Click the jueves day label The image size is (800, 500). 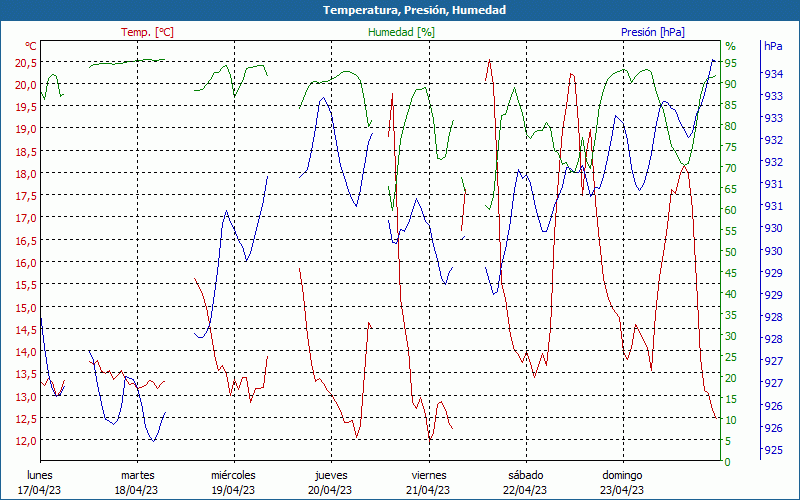(331, 476)
